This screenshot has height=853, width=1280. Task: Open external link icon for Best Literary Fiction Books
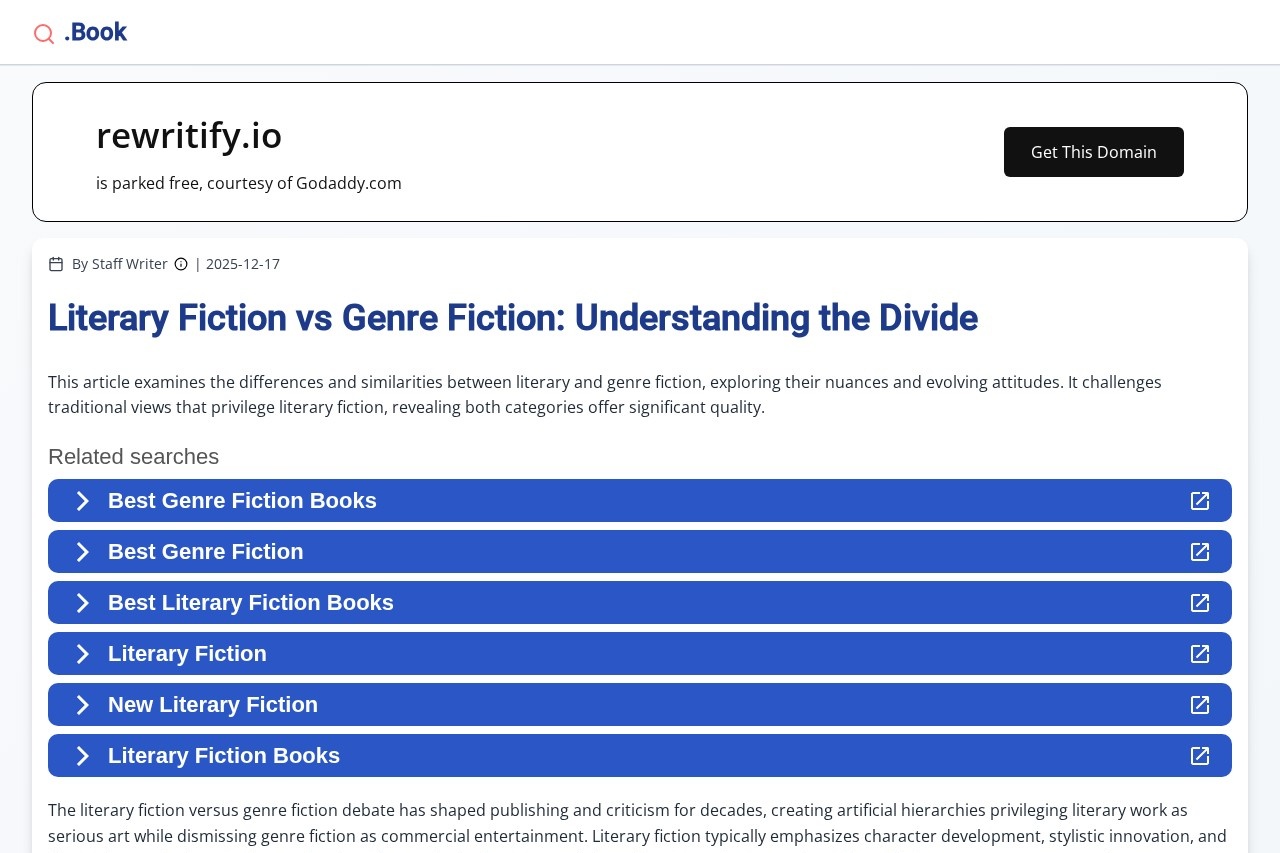click(1200, 603)
